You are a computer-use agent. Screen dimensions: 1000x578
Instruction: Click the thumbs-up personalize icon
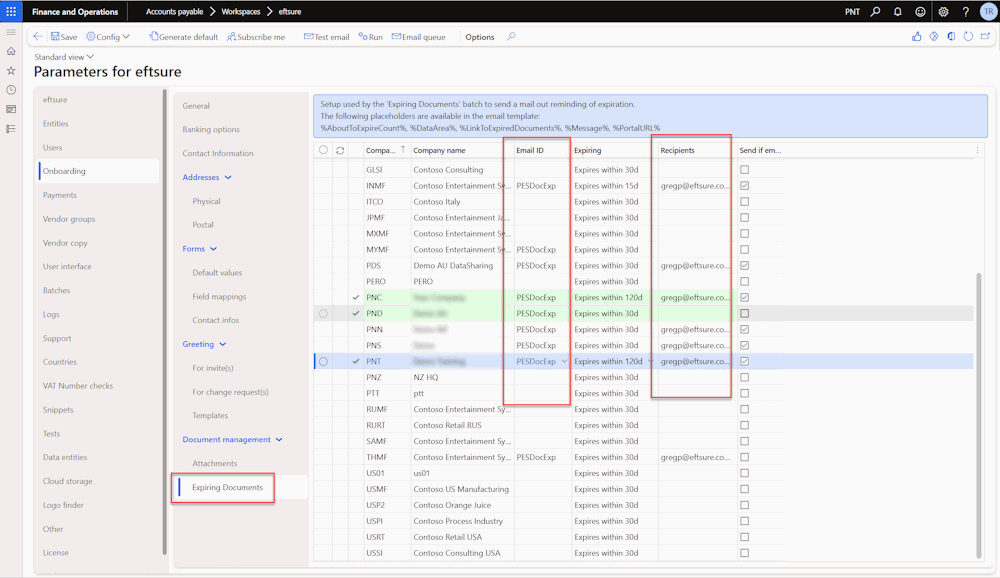click(x=916, y=36)
